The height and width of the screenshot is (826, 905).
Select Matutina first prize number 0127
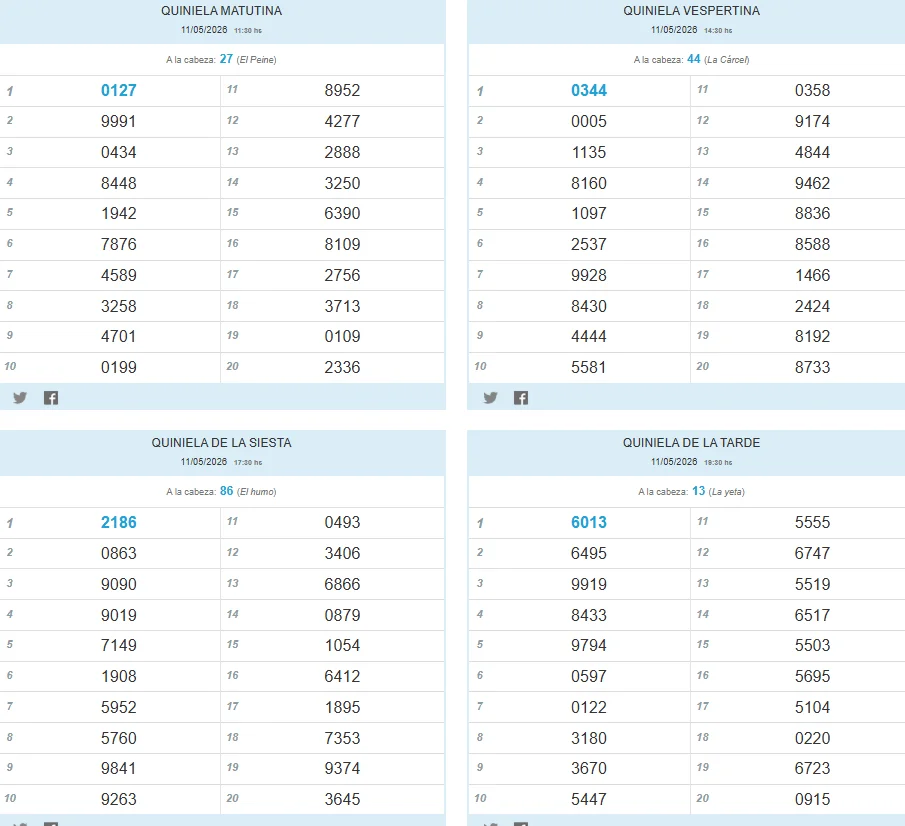119,91
